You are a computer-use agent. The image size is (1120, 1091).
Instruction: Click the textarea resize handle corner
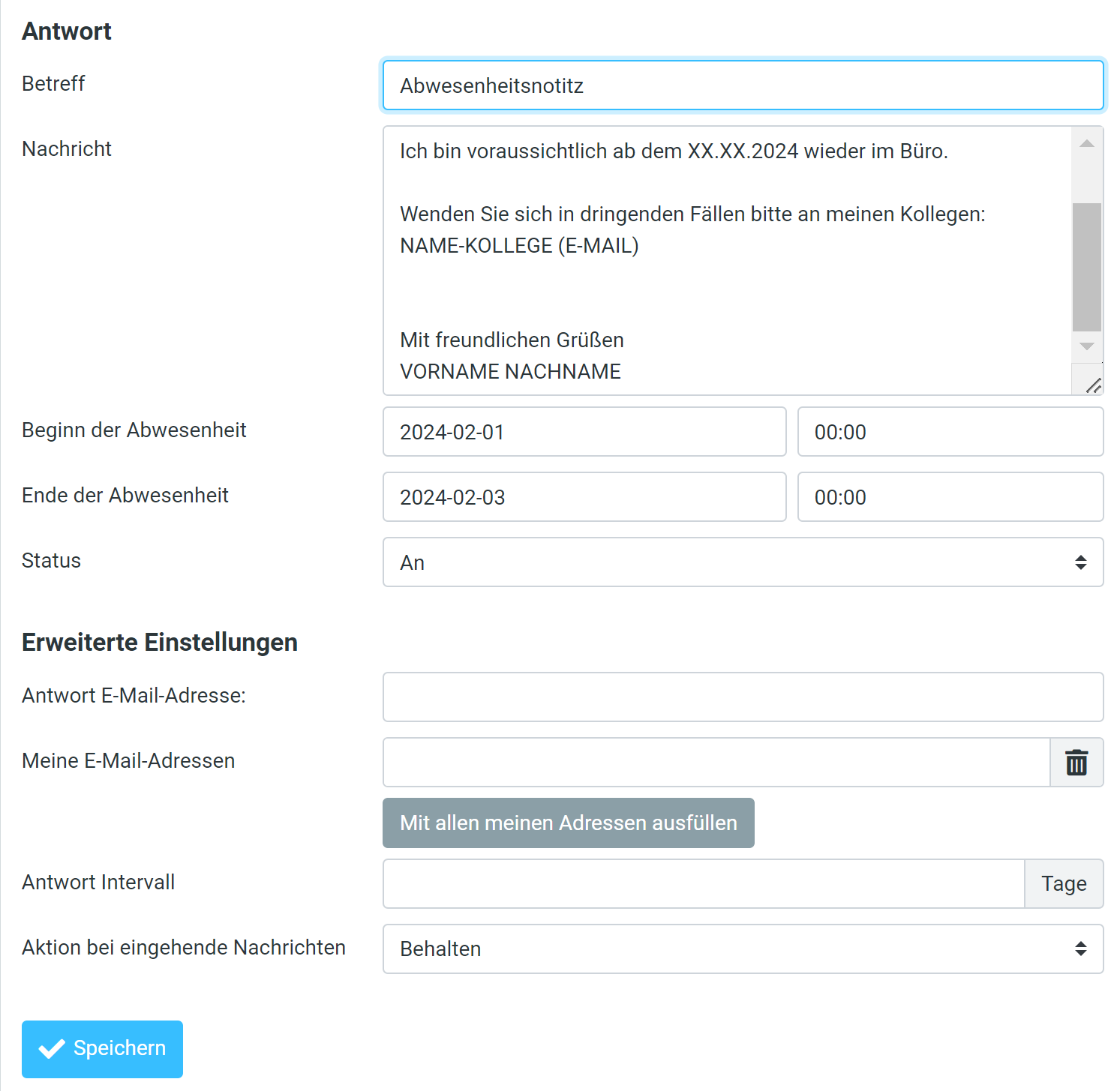(x=1094, y=385)
